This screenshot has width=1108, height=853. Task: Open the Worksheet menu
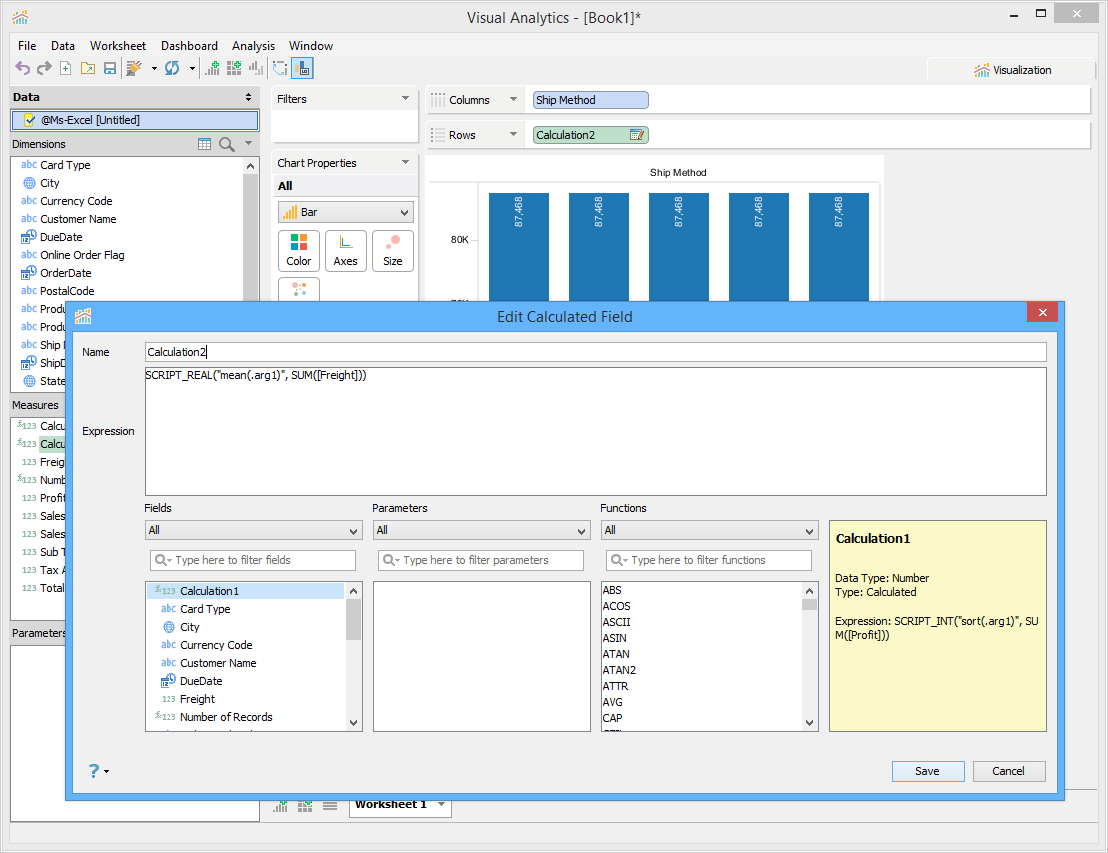tap(117, 46)
